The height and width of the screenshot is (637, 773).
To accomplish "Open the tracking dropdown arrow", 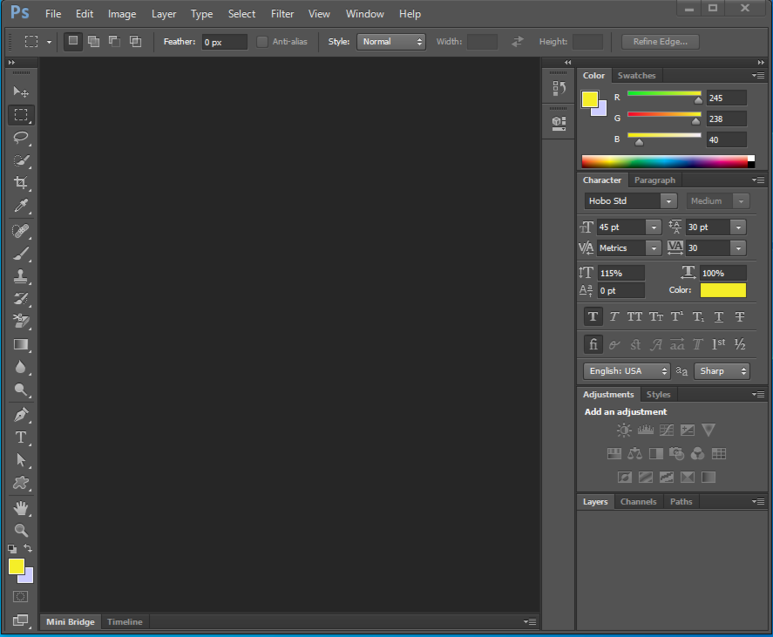I will click(x=738, y=248).
